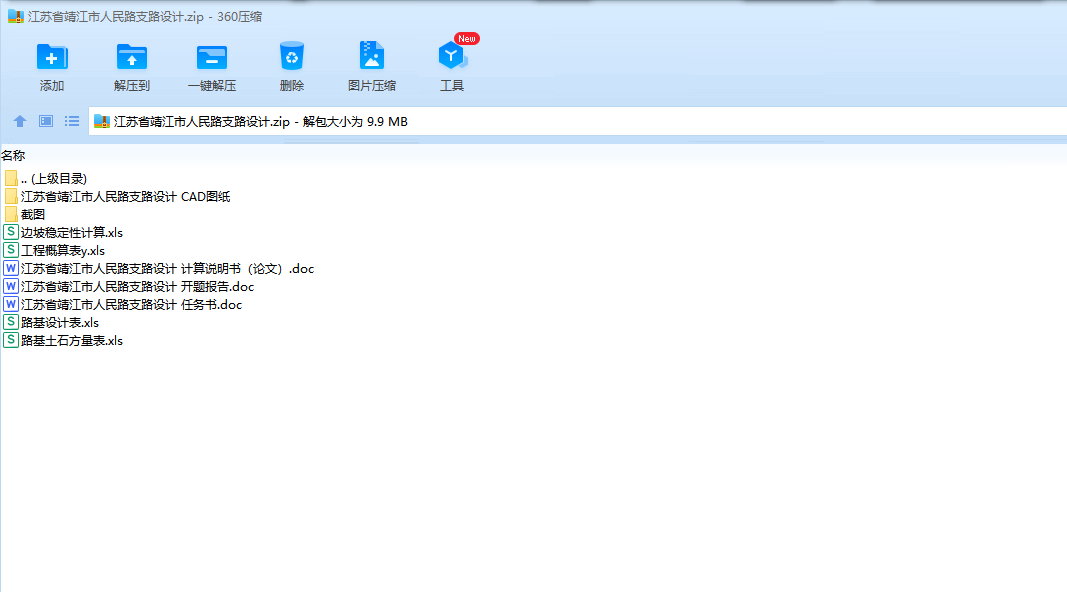This screenshot has height=592, width=1067.
Task: Click the 删除 (Delete) trash icon
Action: pos(292,56)
